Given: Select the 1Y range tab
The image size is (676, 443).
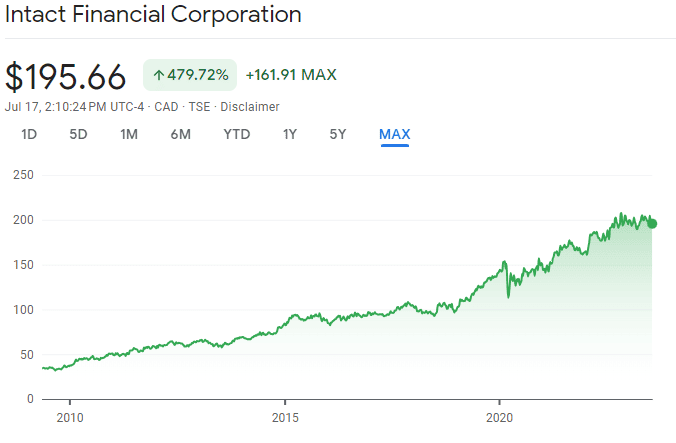Looking at the screenshot, I should (290, 134).
